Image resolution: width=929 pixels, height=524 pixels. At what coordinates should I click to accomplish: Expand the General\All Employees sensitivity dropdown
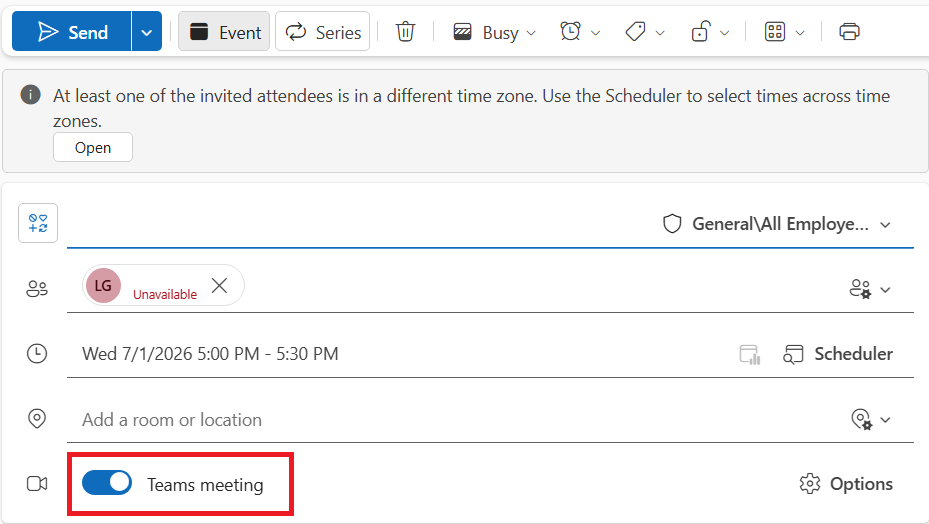[x=777, y=224]
